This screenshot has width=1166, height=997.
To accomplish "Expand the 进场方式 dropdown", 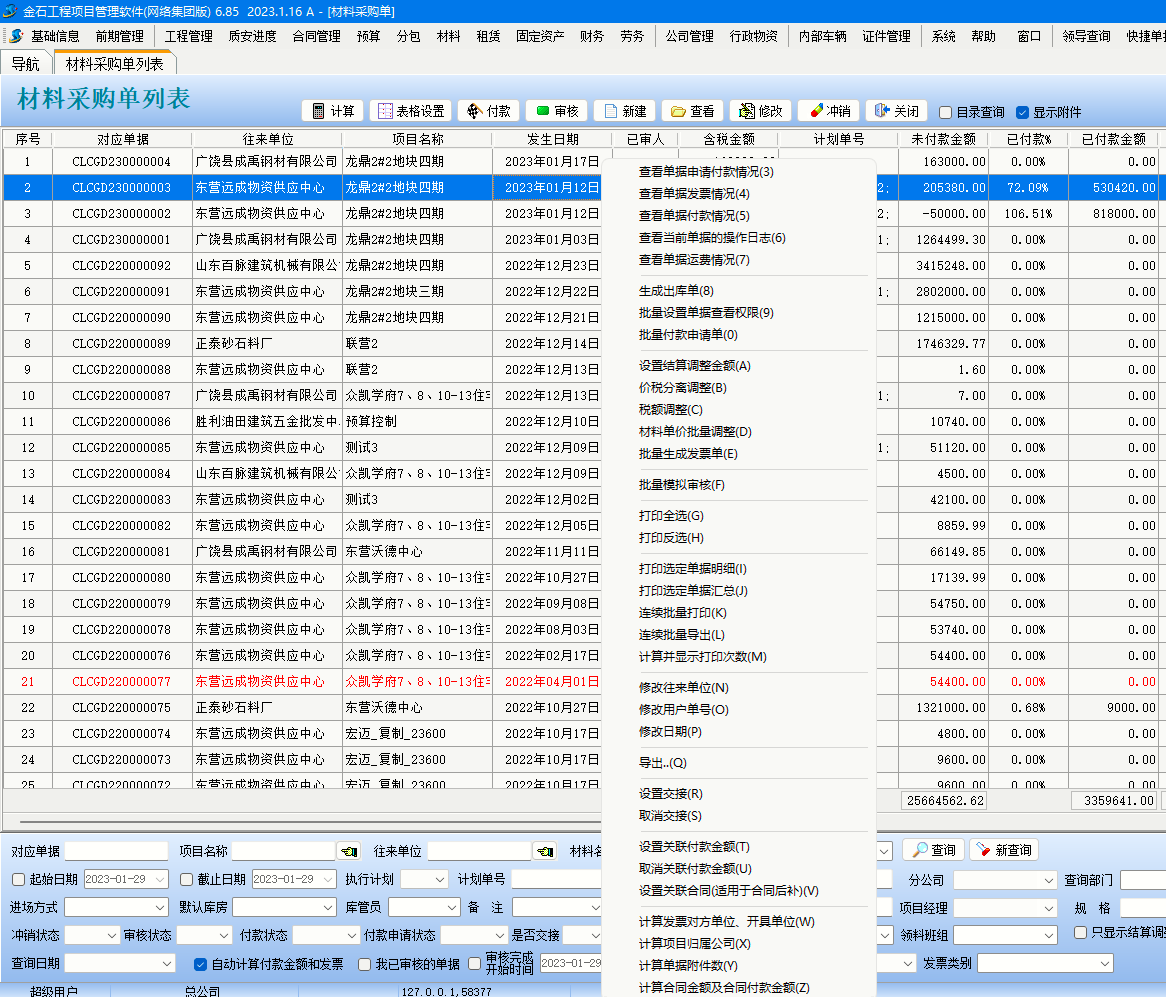I will point(158,908).
